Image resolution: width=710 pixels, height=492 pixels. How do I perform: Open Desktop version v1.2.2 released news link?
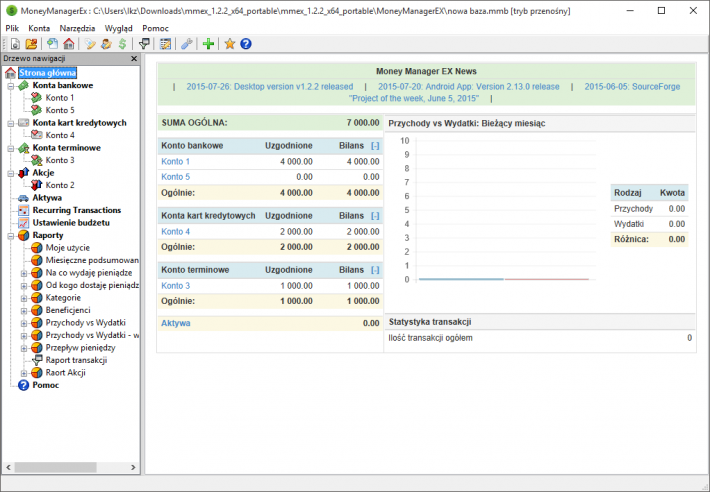coord(270,86)
